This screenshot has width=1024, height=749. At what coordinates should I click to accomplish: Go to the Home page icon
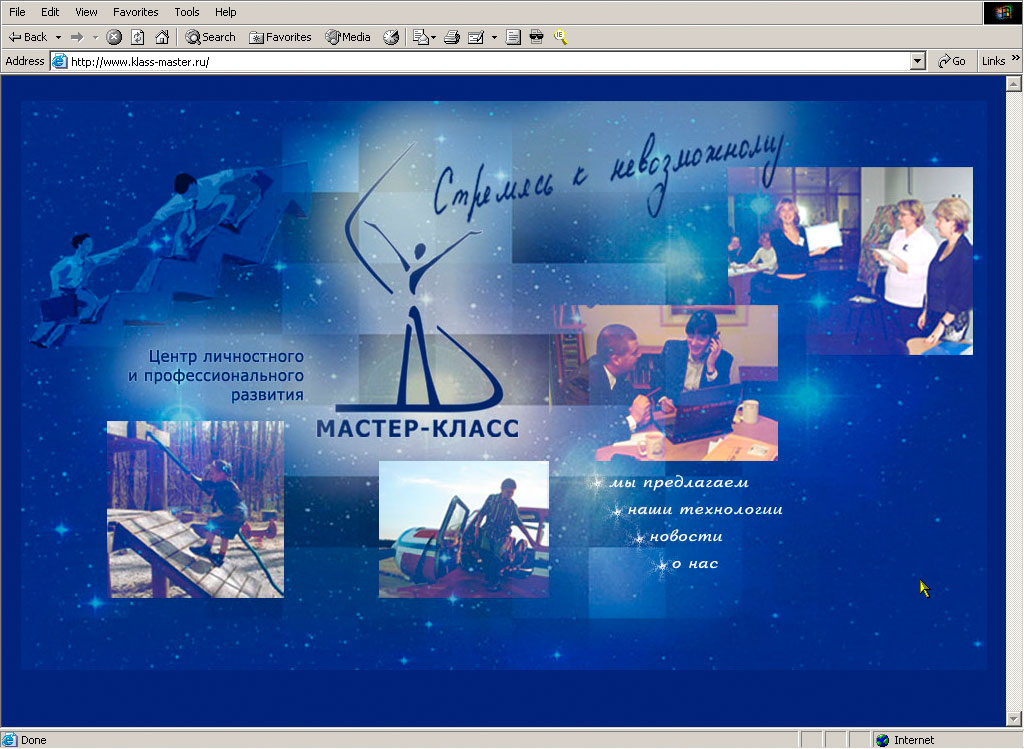[161, 37]
